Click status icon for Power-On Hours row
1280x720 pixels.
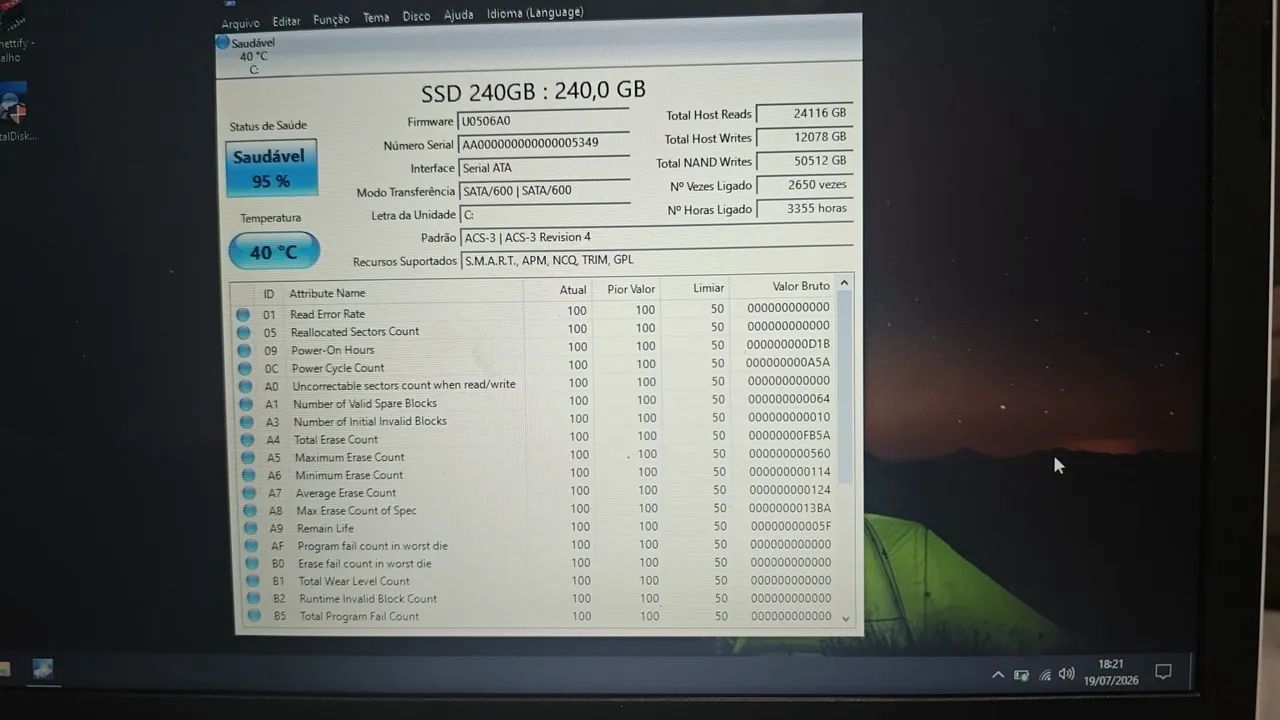pyautogui.click(x=243, y=350)
